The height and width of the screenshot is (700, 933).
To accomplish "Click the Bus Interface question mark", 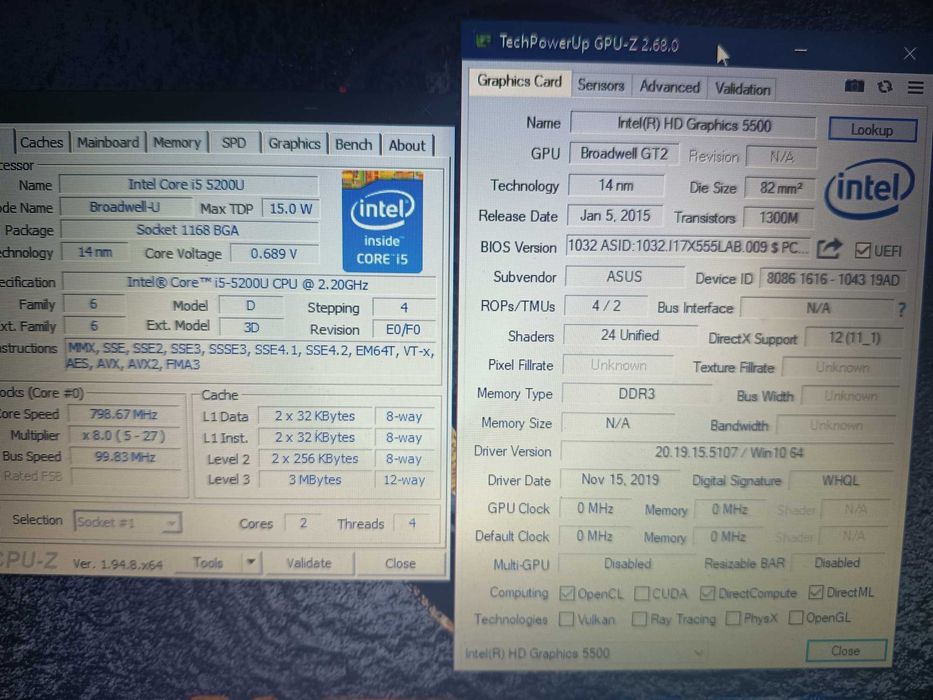I will [902, 310].
